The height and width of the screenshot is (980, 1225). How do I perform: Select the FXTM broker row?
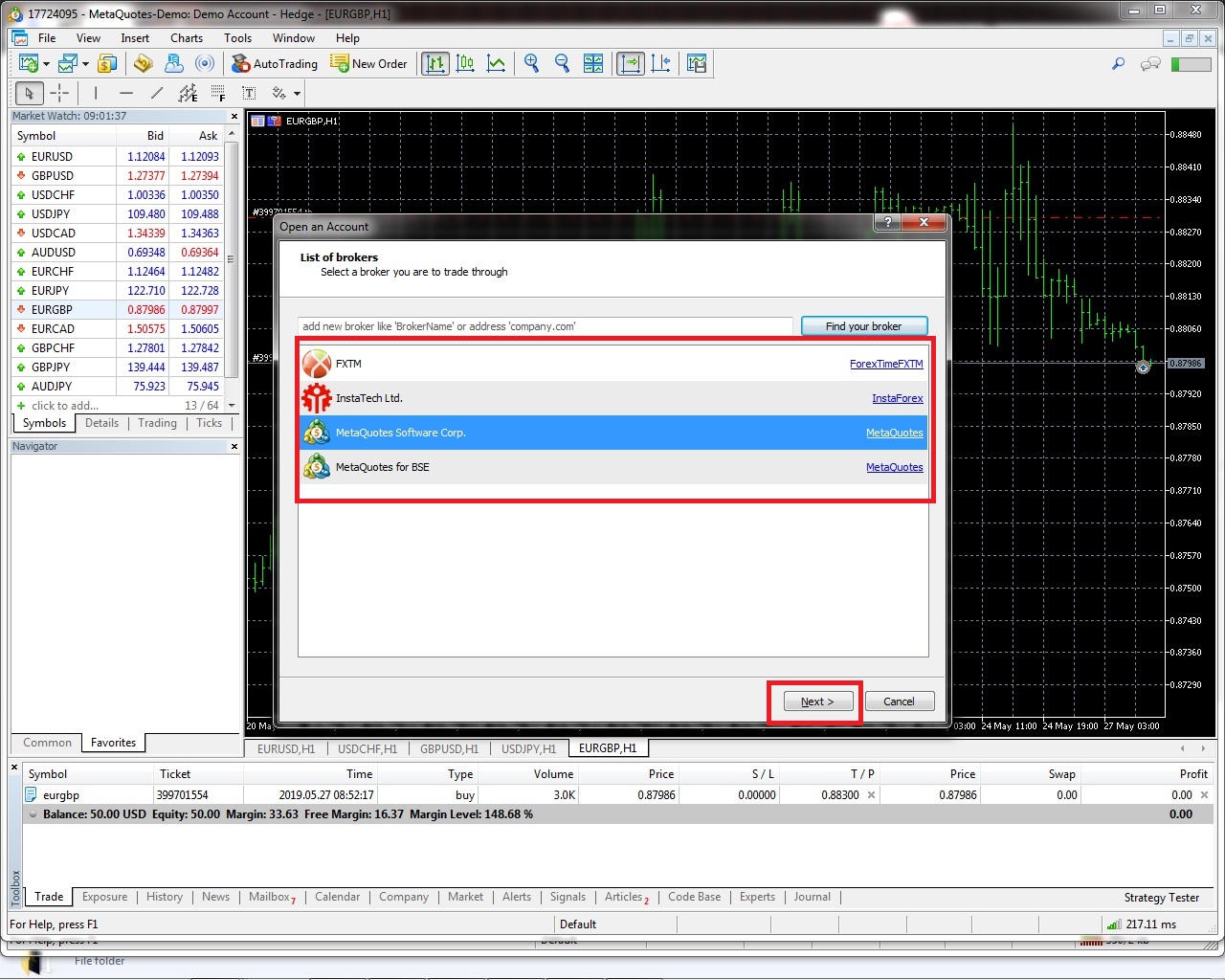(x=613, y=364)
